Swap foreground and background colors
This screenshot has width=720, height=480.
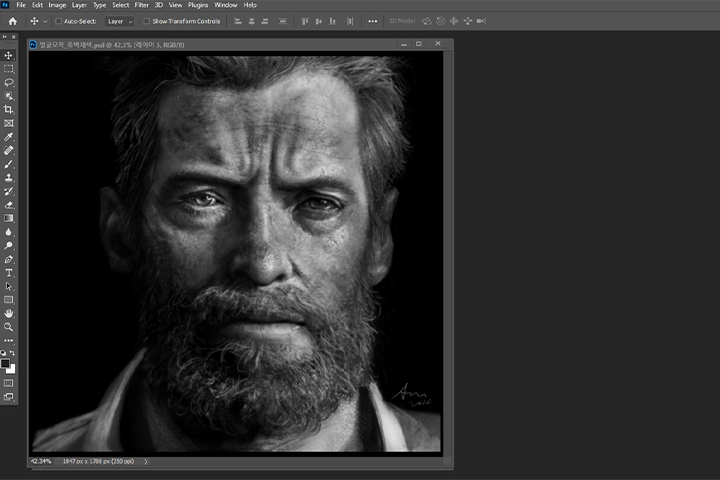tap(12, 353)
